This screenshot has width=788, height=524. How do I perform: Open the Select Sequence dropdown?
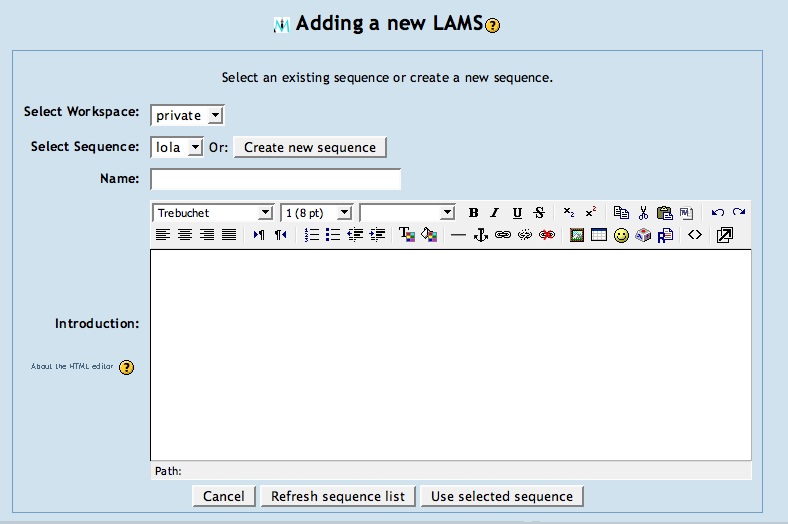[x=177, y=147]
